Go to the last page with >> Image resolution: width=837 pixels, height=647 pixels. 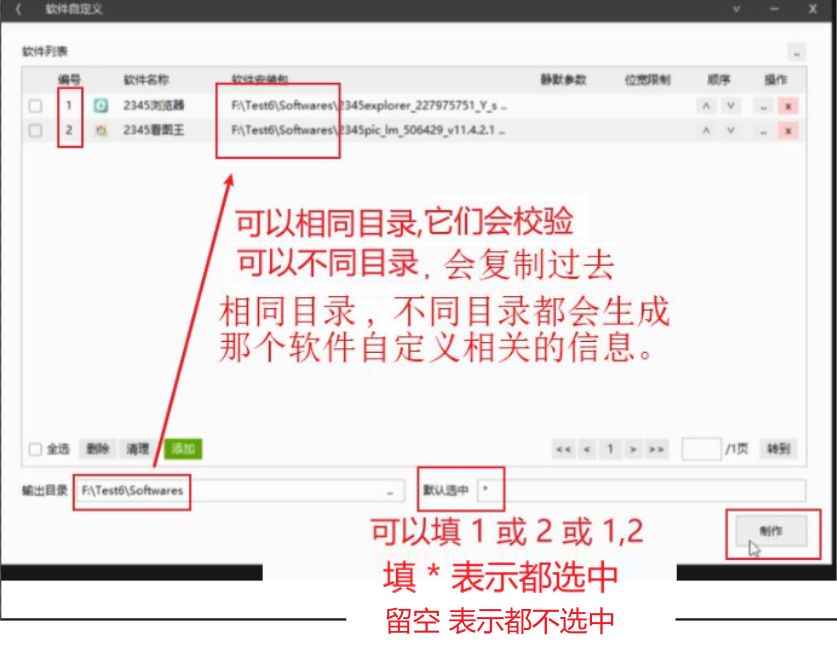point(656,449)
